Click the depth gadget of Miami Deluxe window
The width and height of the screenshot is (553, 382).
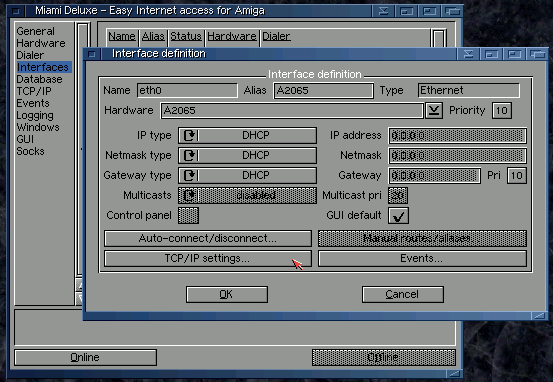pyautogui.click(x=452, y=11)
